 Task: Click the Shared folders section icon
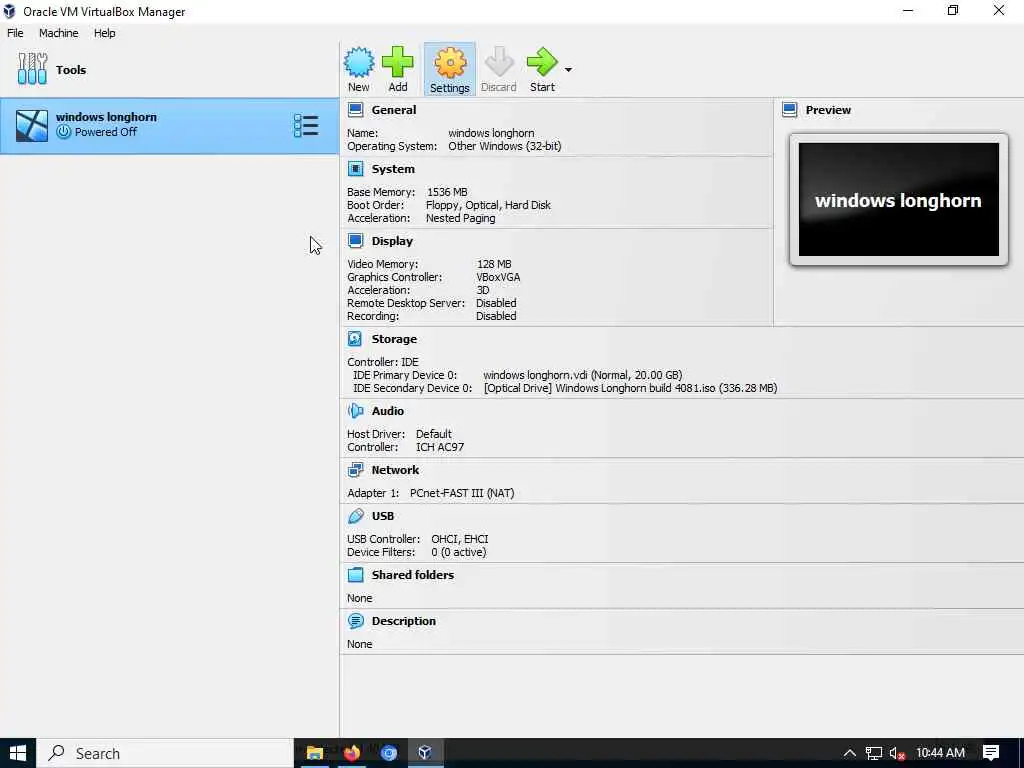click(x=355, y=575)
